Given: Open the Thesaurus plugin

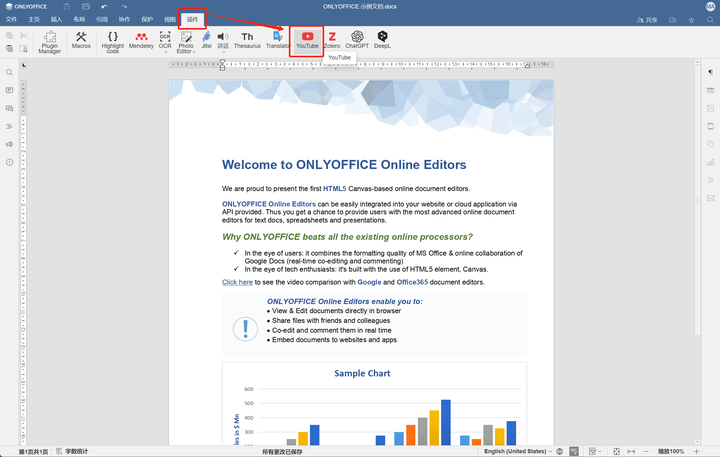Looking at the screenshot, I should (x=247, y=40).
